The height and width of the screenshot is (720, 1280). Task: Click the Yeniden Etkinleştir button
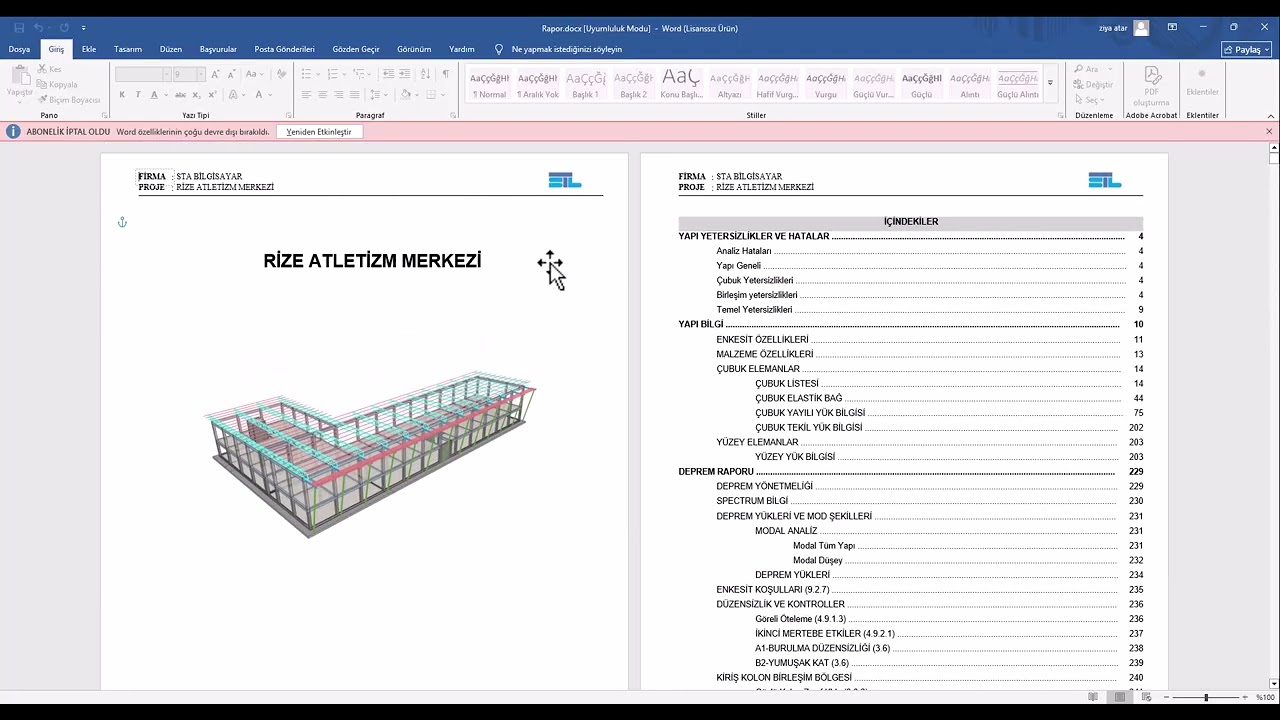pos(319,131)
